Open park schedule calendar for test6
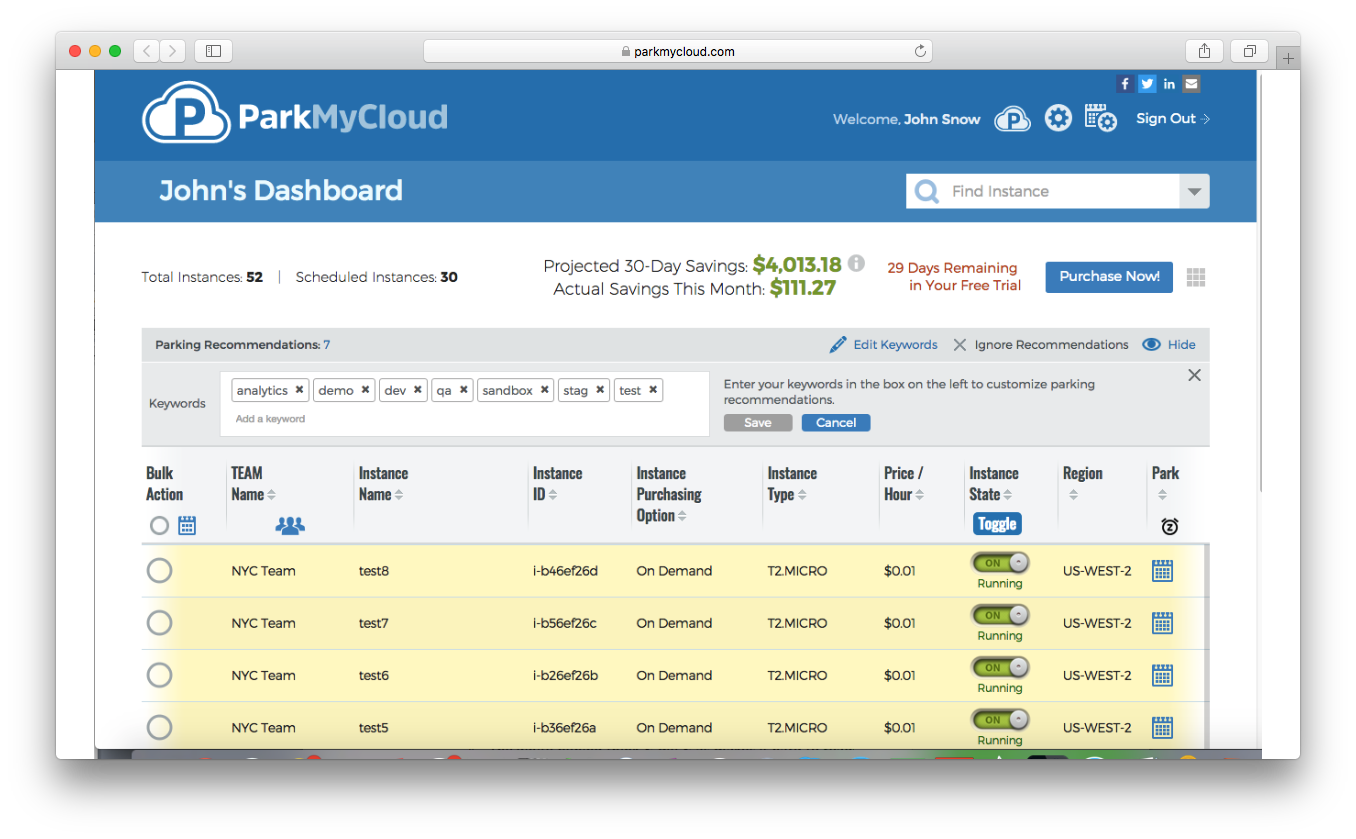The height and width of the screenshot is (839, 1356). [x=1162, y=675]
